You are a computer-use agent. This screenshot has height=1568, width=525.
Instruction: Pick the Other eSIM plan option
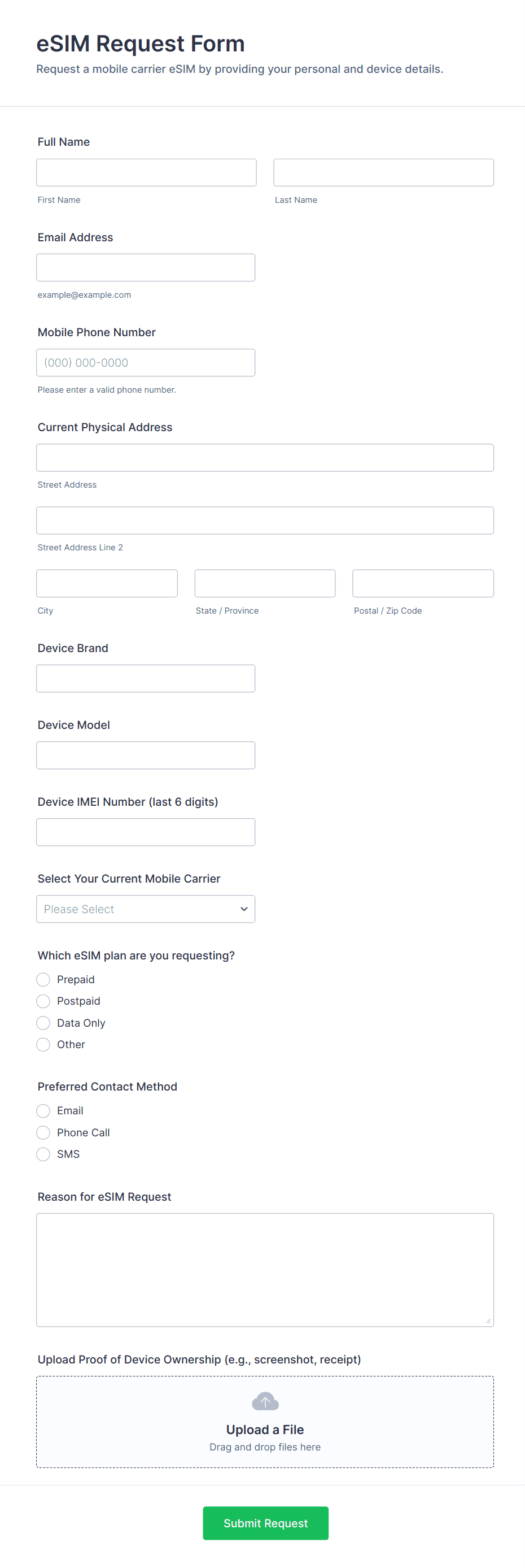click(x=43, y=1045)
